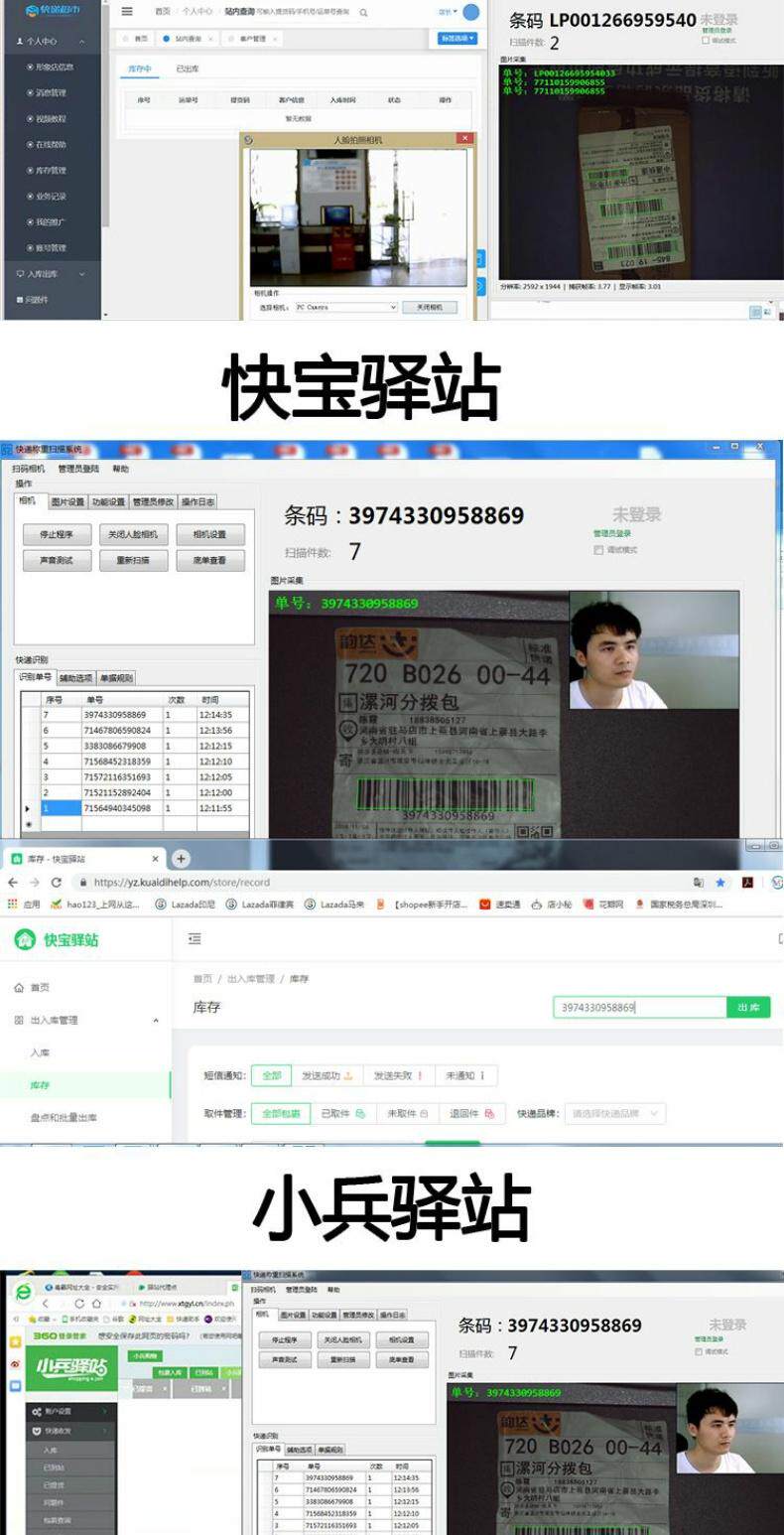The image size is (784, 1535).
Task: Click the translate icon in Chrome address bar
Action: tap(700, 882)
